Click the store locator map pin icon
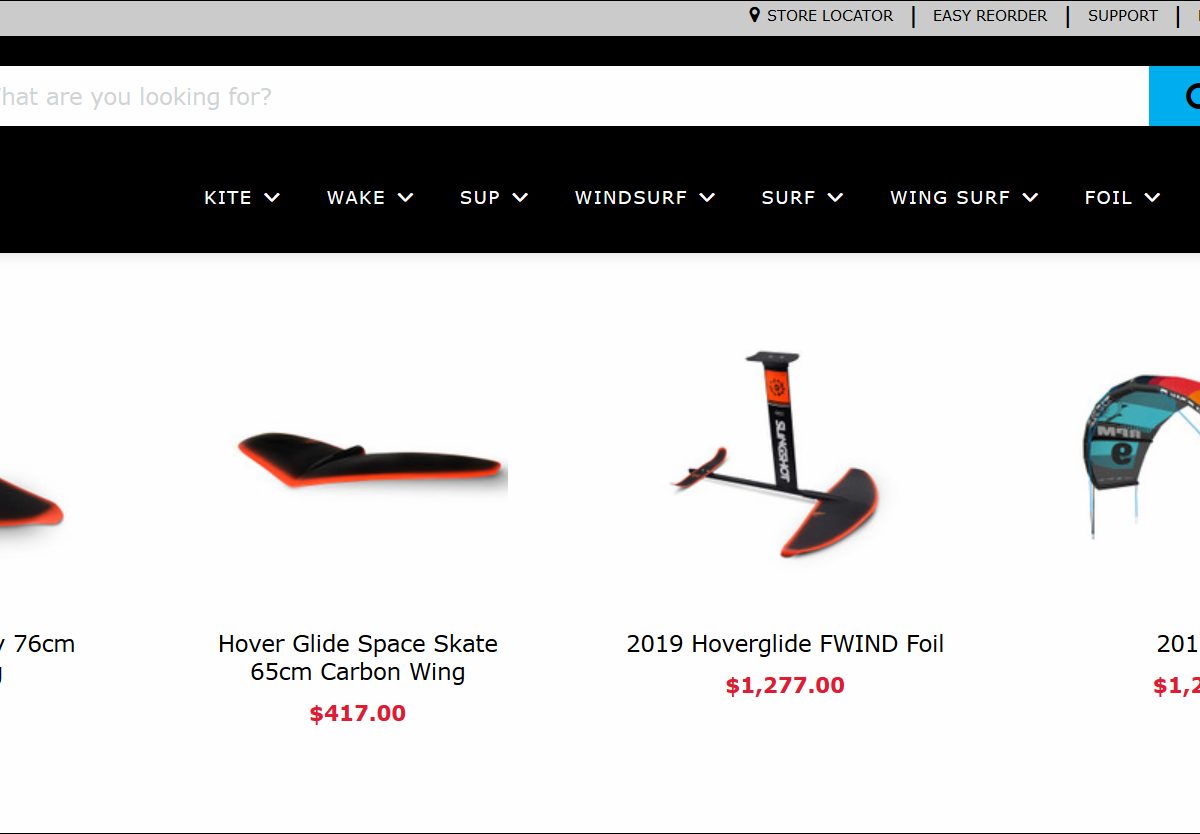 754,15
